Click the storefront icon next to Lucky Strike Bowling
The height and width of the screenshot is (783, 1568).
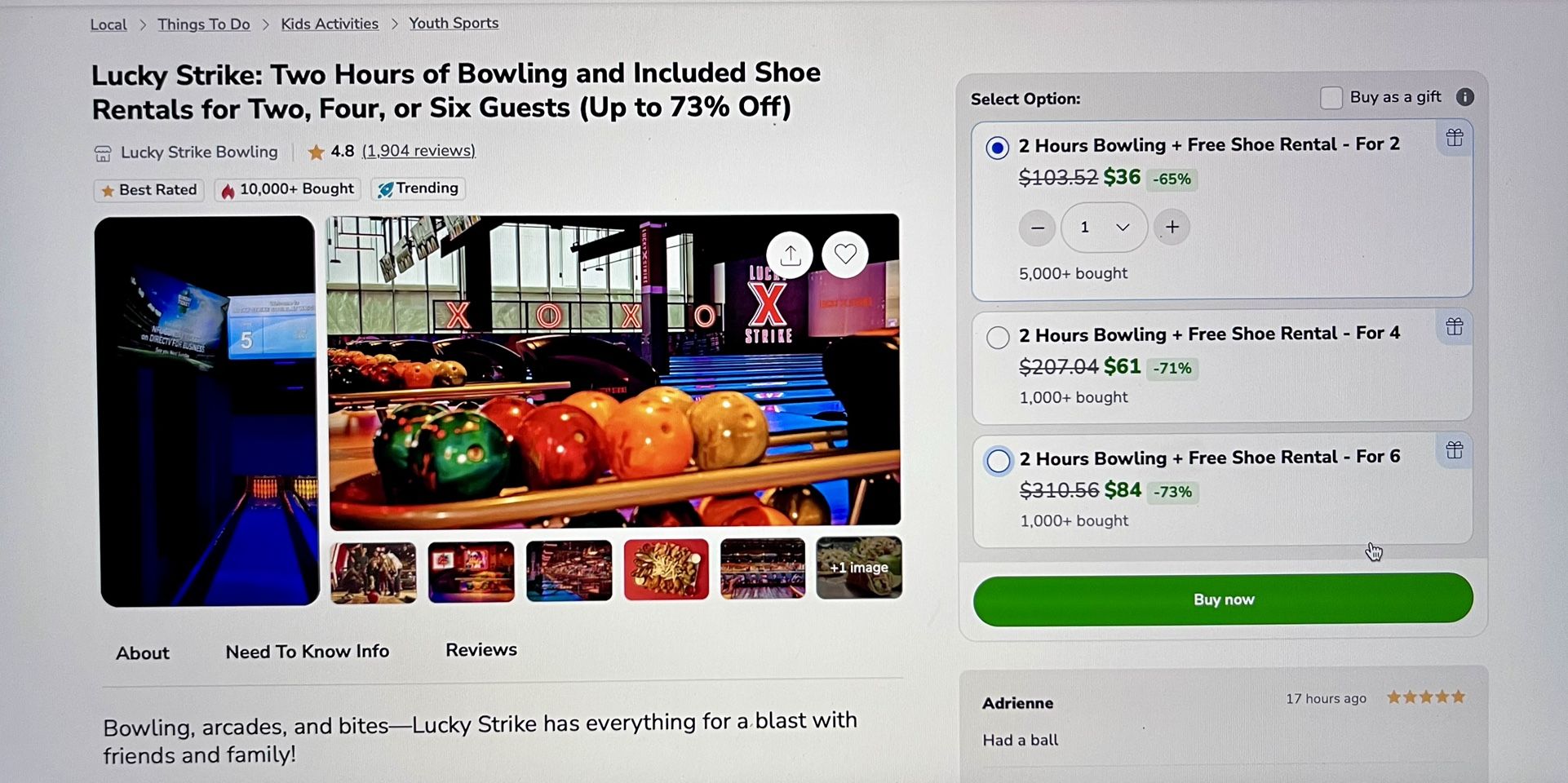point(103,152)
